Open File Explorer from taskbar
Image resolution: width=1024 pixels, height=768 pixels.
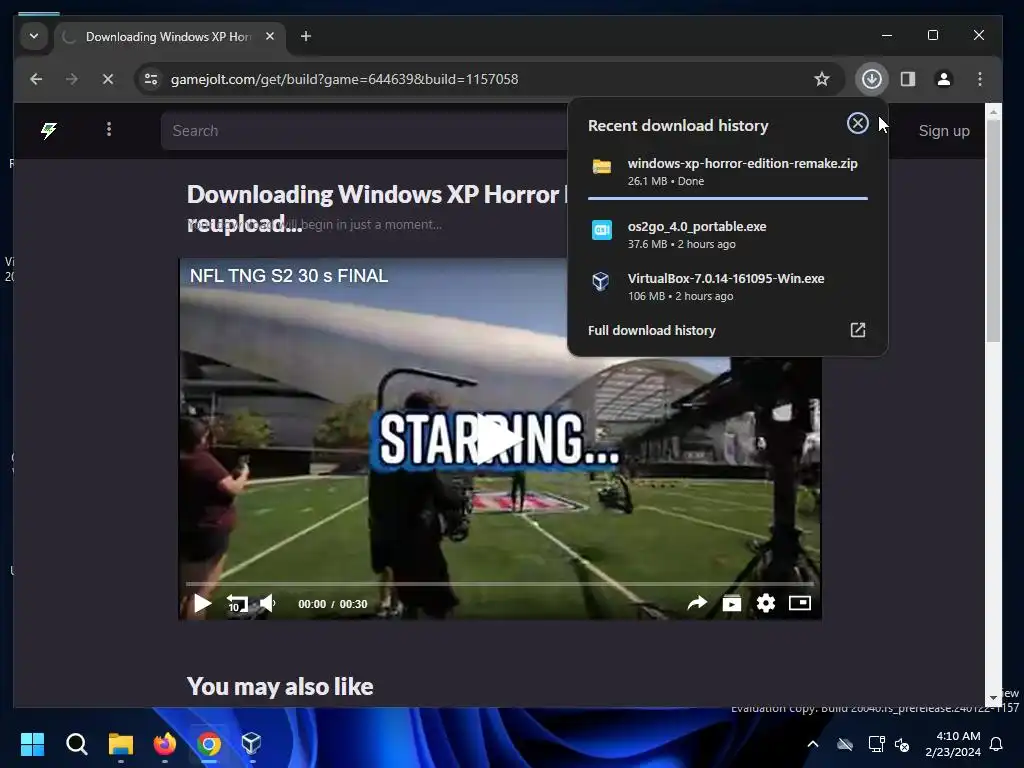coord(121,744)
